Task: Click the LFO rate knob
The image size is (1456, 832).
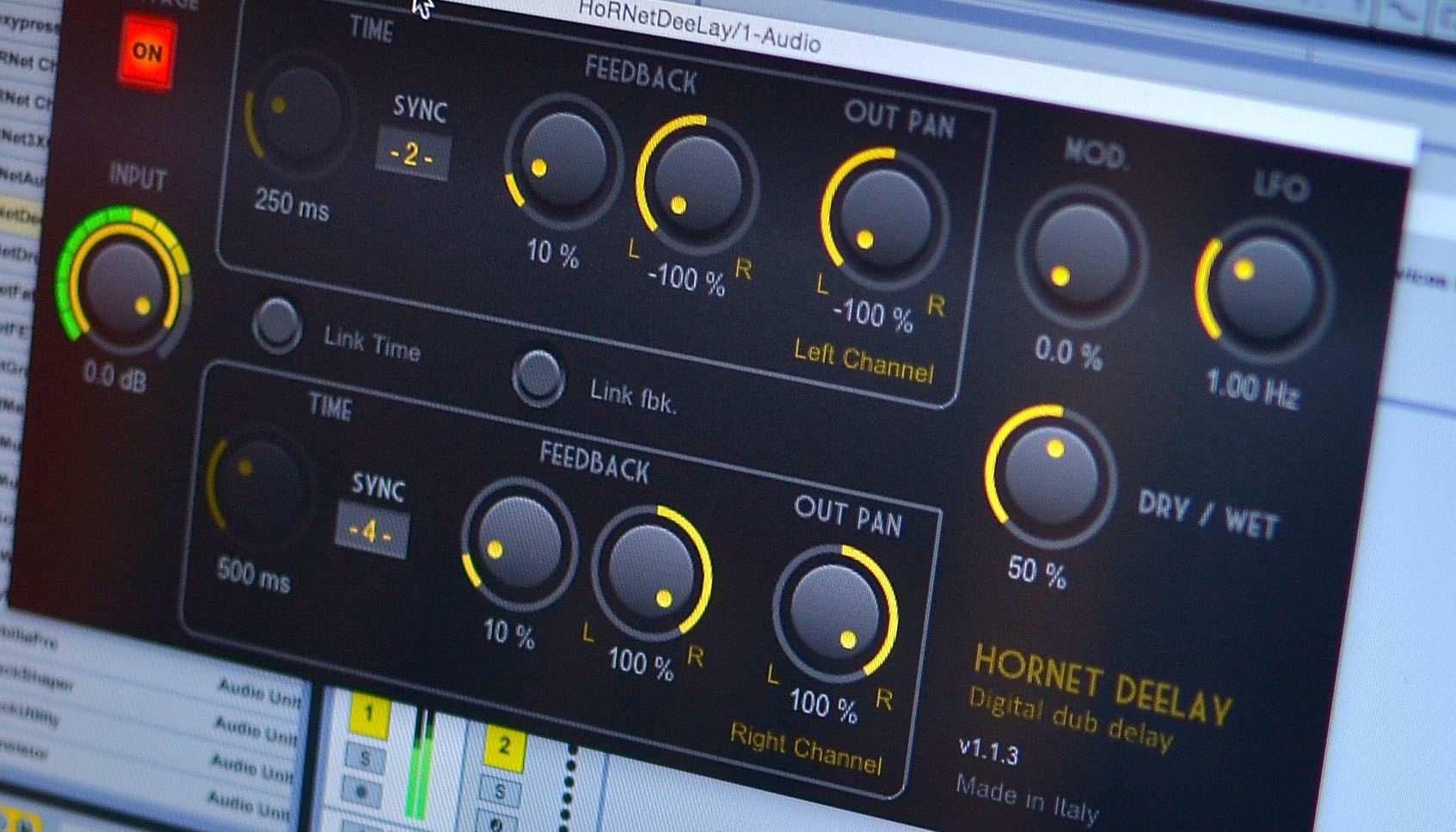Action: 1264,289
